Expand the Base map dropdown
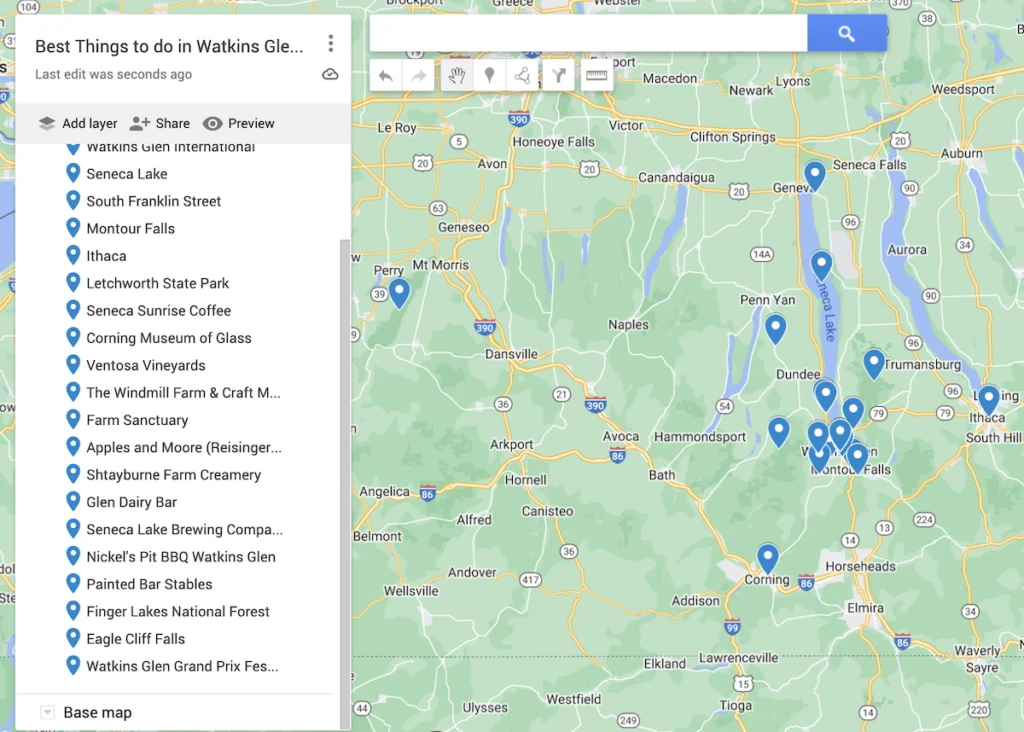 pos(47,712)
